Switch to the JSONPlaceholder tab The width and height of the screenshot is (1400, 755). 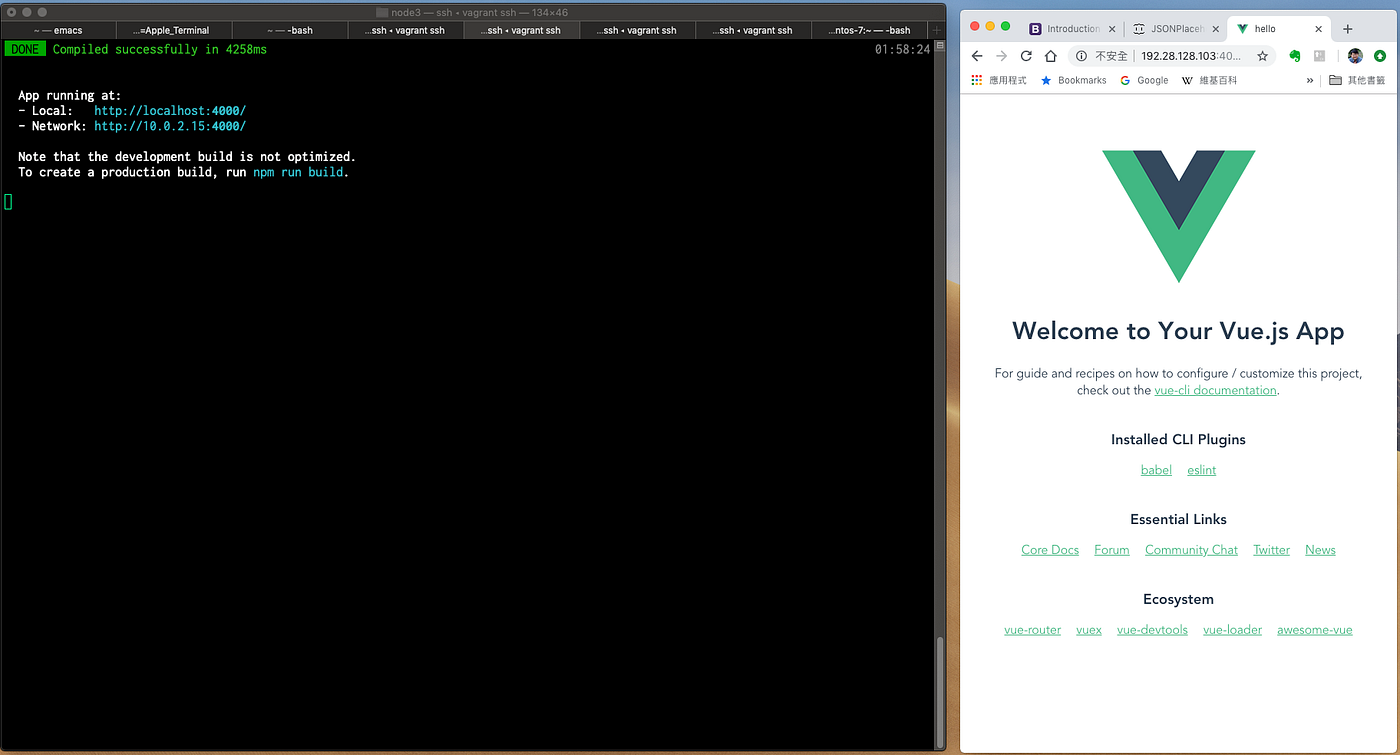point(1176,29)
